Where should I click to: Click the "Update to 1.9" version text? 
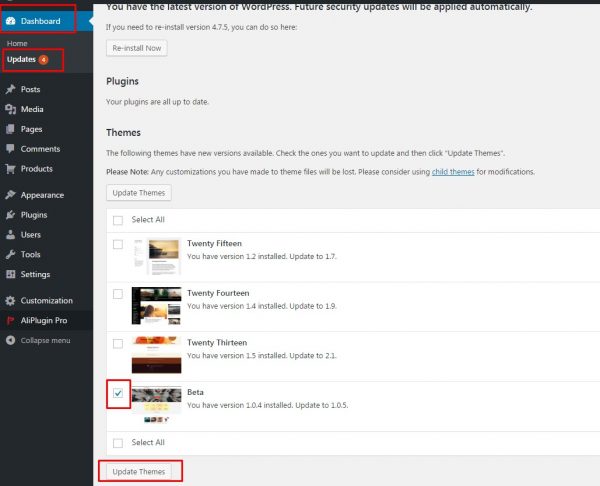[313, 307]
